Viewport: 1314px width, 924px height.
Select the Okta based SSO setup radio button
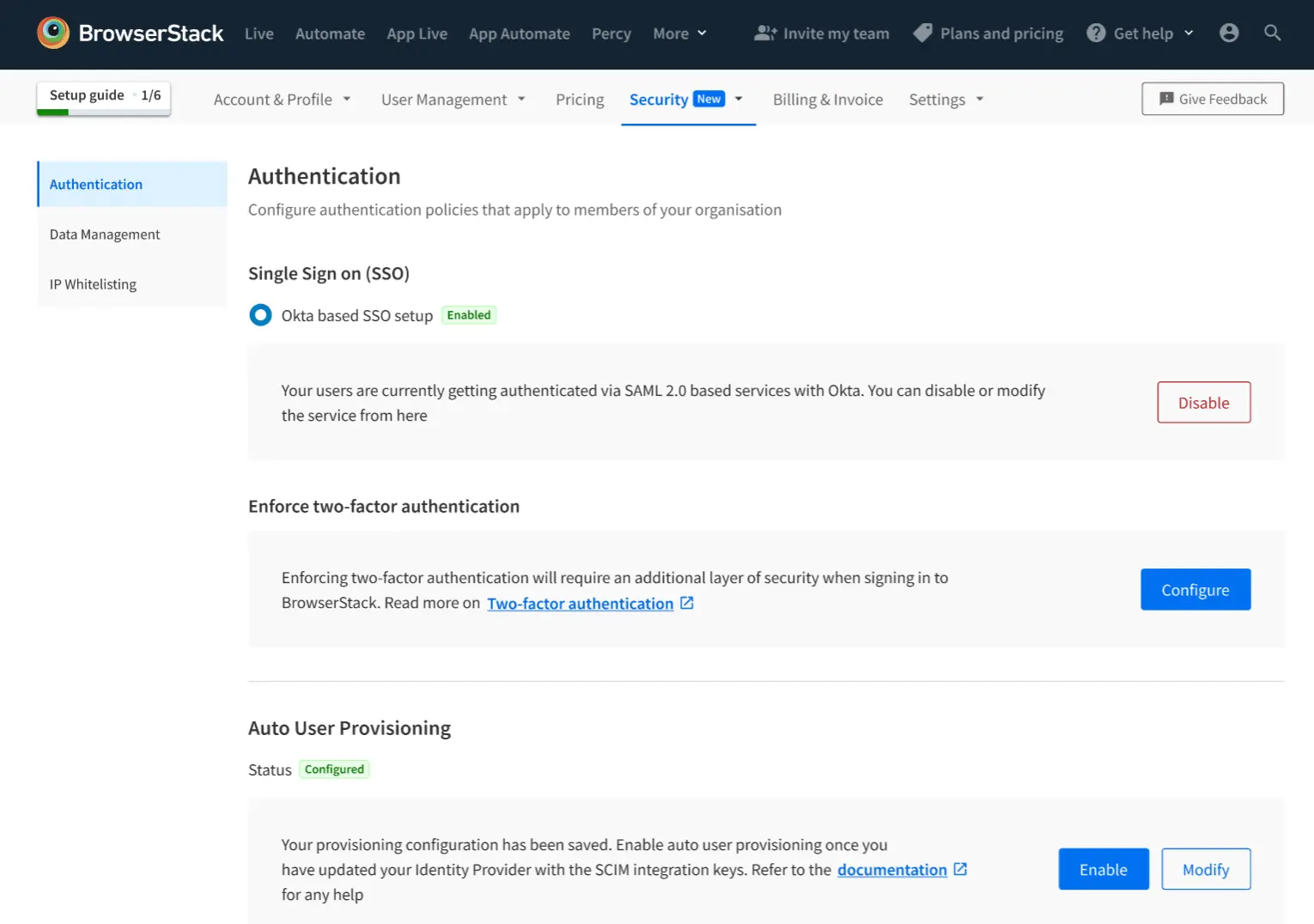click(x=260, y=315)
